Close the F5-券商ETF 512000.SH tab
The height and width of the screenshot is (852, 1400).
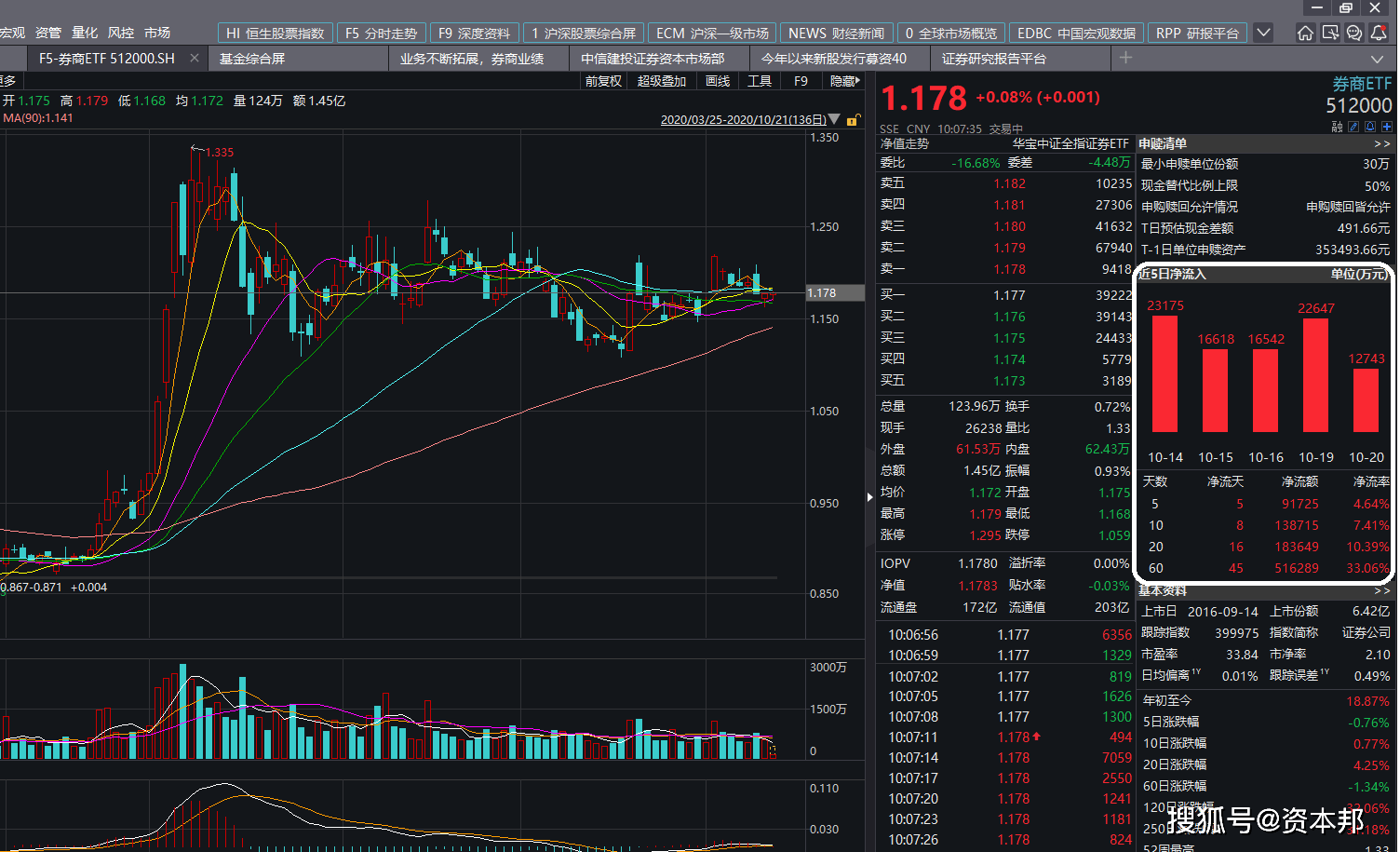pos(194,58)
